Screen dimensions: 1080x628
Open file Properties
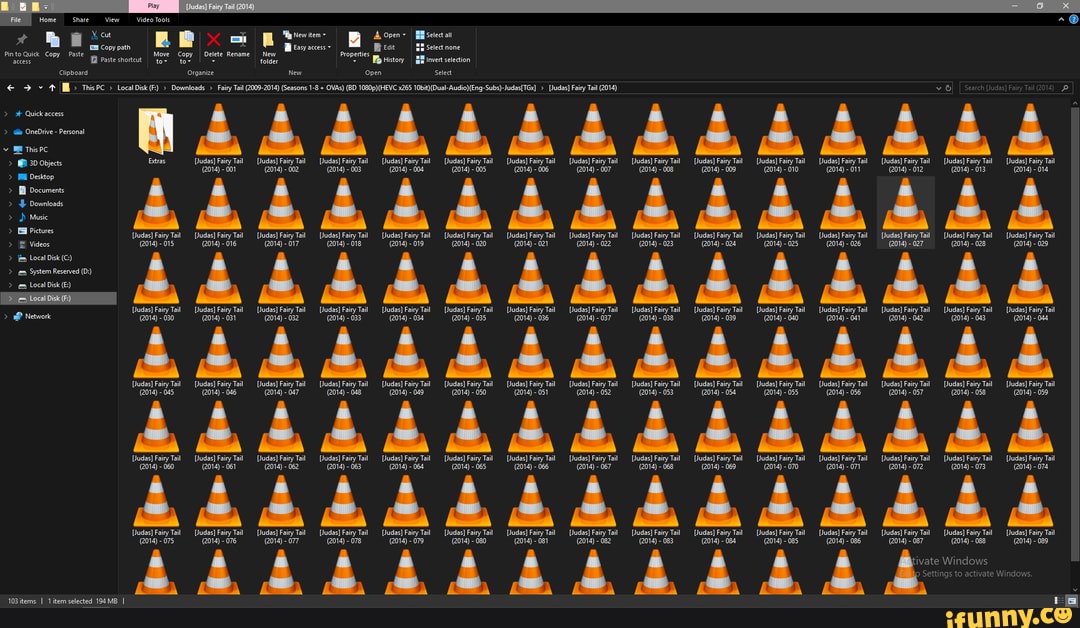[355, 47]
